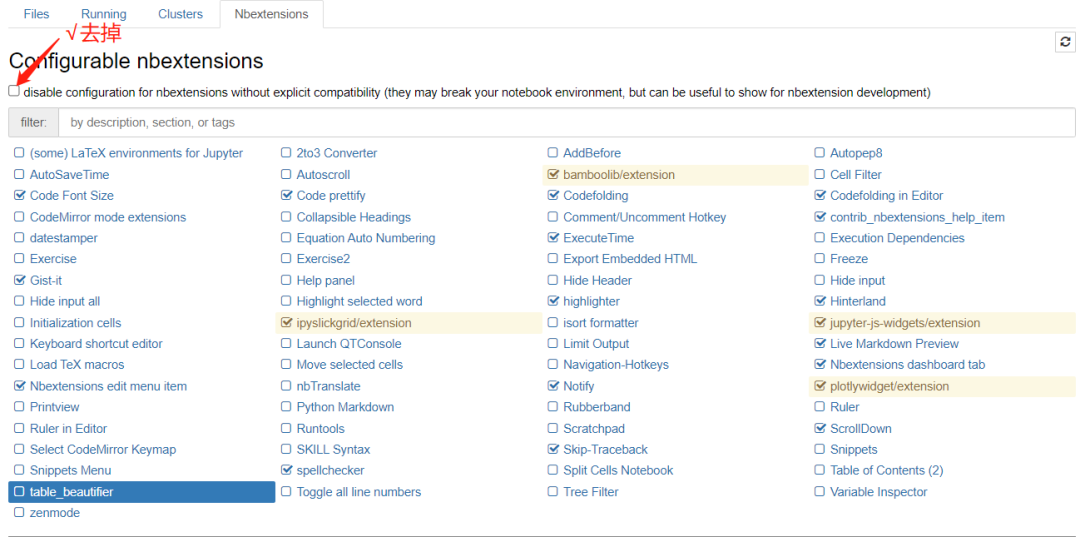This screenshot has width=1080, height=537.
Task: Disable the Code prettify checkbox
Action: (x=287, y=196)
